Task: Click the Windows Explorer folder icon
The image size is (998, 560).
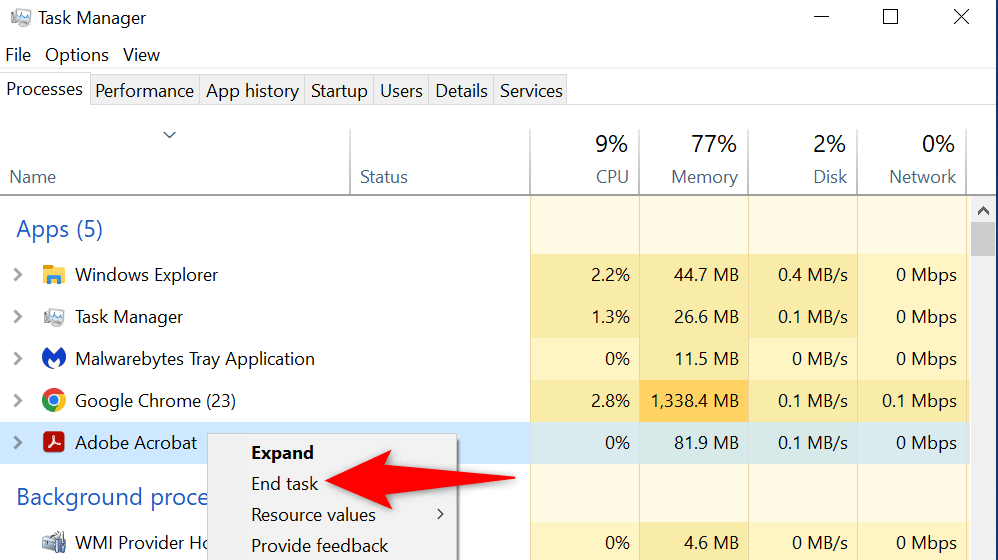Action: 53,275
